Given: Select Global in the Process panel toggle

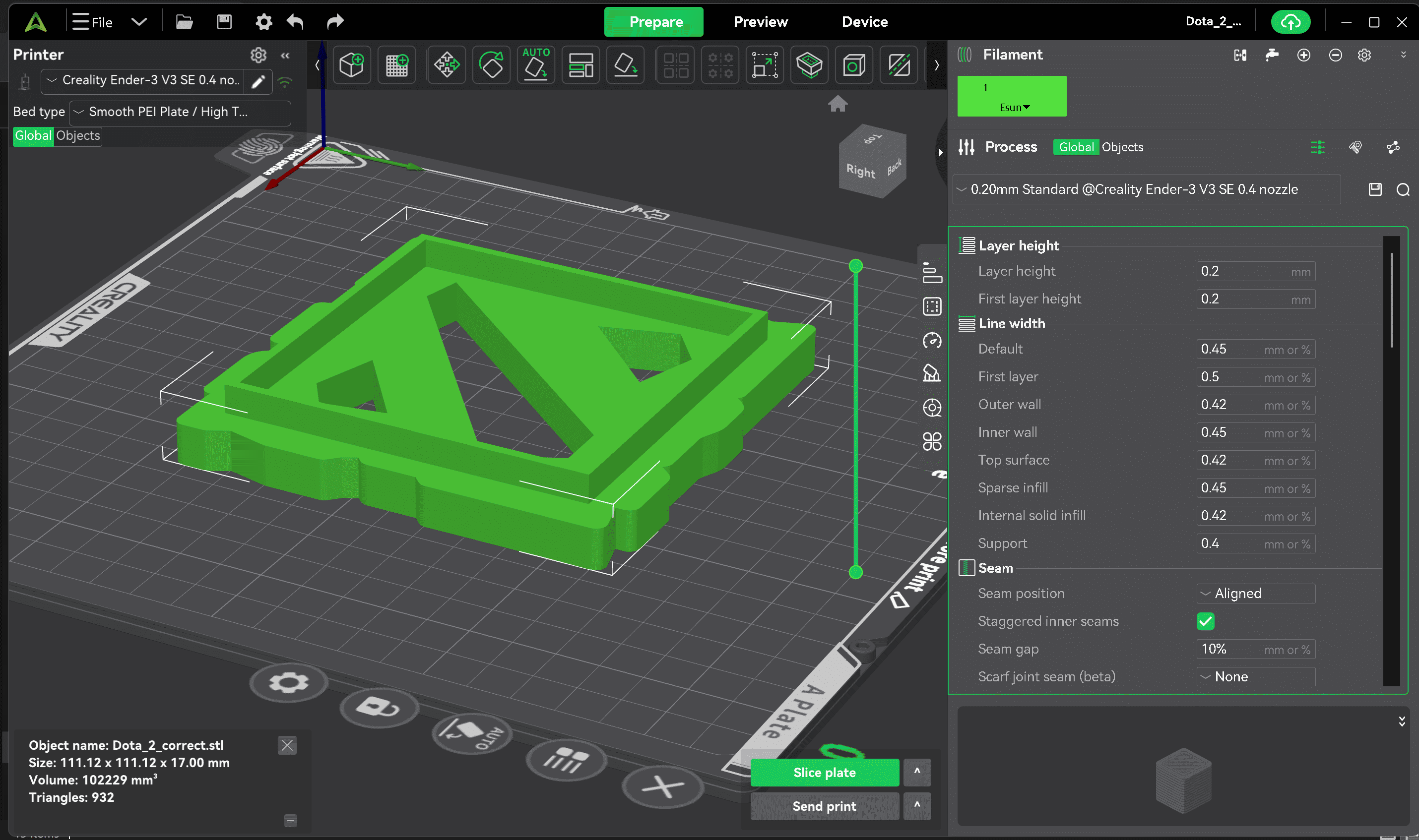Looking at the screenshot, I should point(1076,147).
